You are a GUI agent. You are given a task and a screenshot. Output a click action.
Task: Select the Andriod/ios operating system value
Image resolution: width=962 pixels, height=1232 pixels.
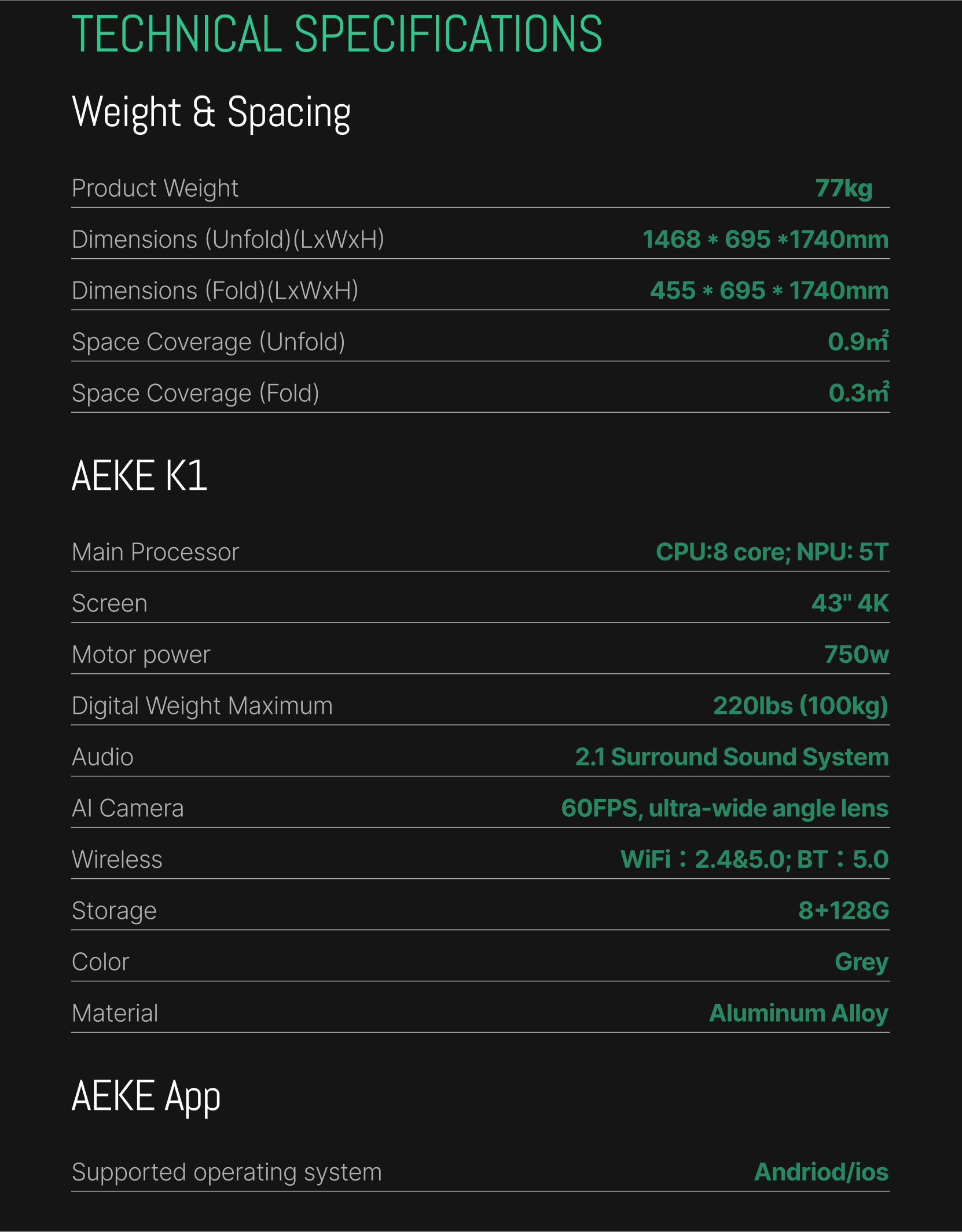tap(821, 1172)
